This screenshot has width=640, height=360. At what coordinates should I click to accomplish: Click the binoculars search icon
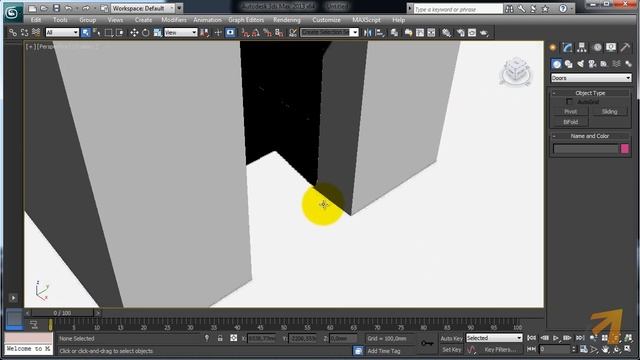[x=509, y=9]
